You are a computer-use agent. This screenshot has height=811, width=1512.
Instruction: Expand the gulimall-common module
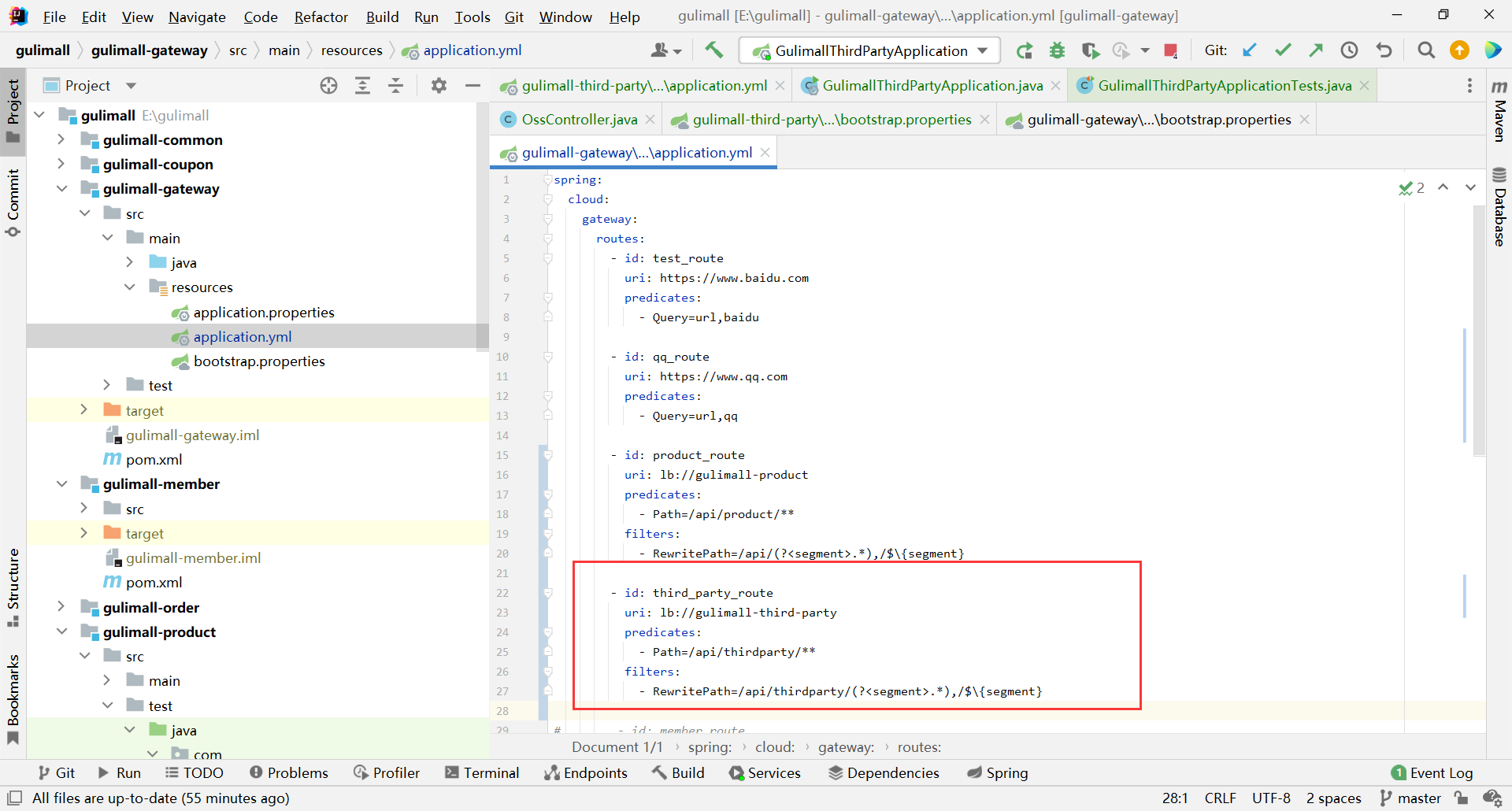click(x=61, y=140)
